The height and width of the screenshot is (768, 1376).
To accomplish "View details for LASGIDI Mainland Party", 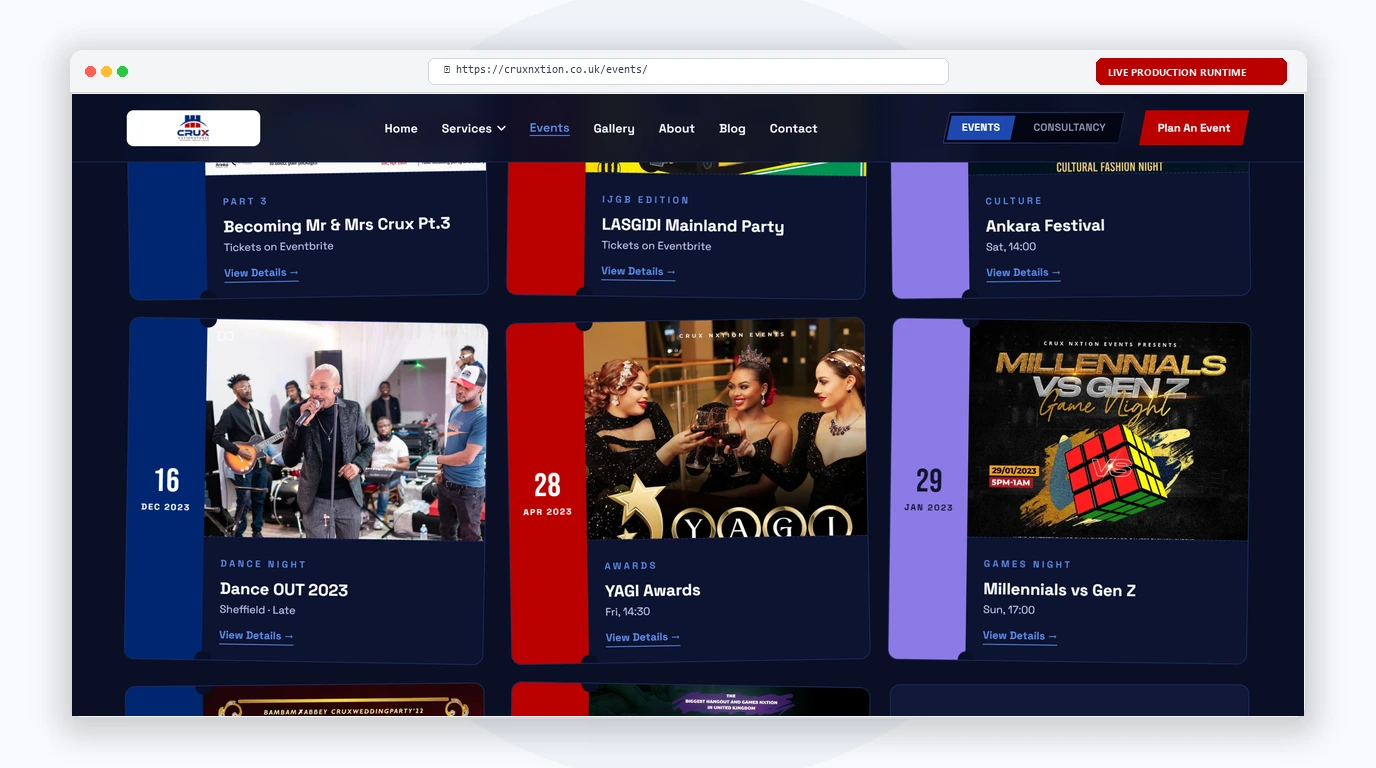I will click(x=638, y=272).
